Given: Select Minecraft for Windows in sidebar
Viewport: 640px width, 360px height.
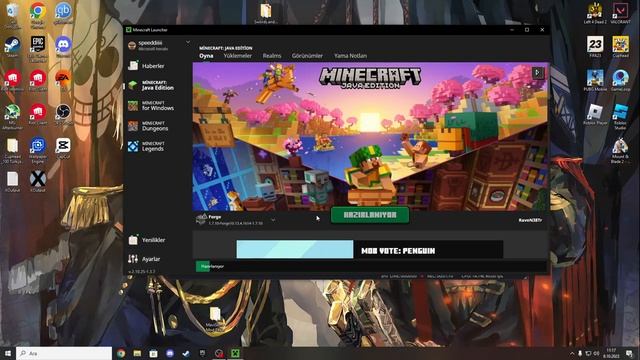Looking at the screenshot, I should pyautogui.click(x=151, y=106).
